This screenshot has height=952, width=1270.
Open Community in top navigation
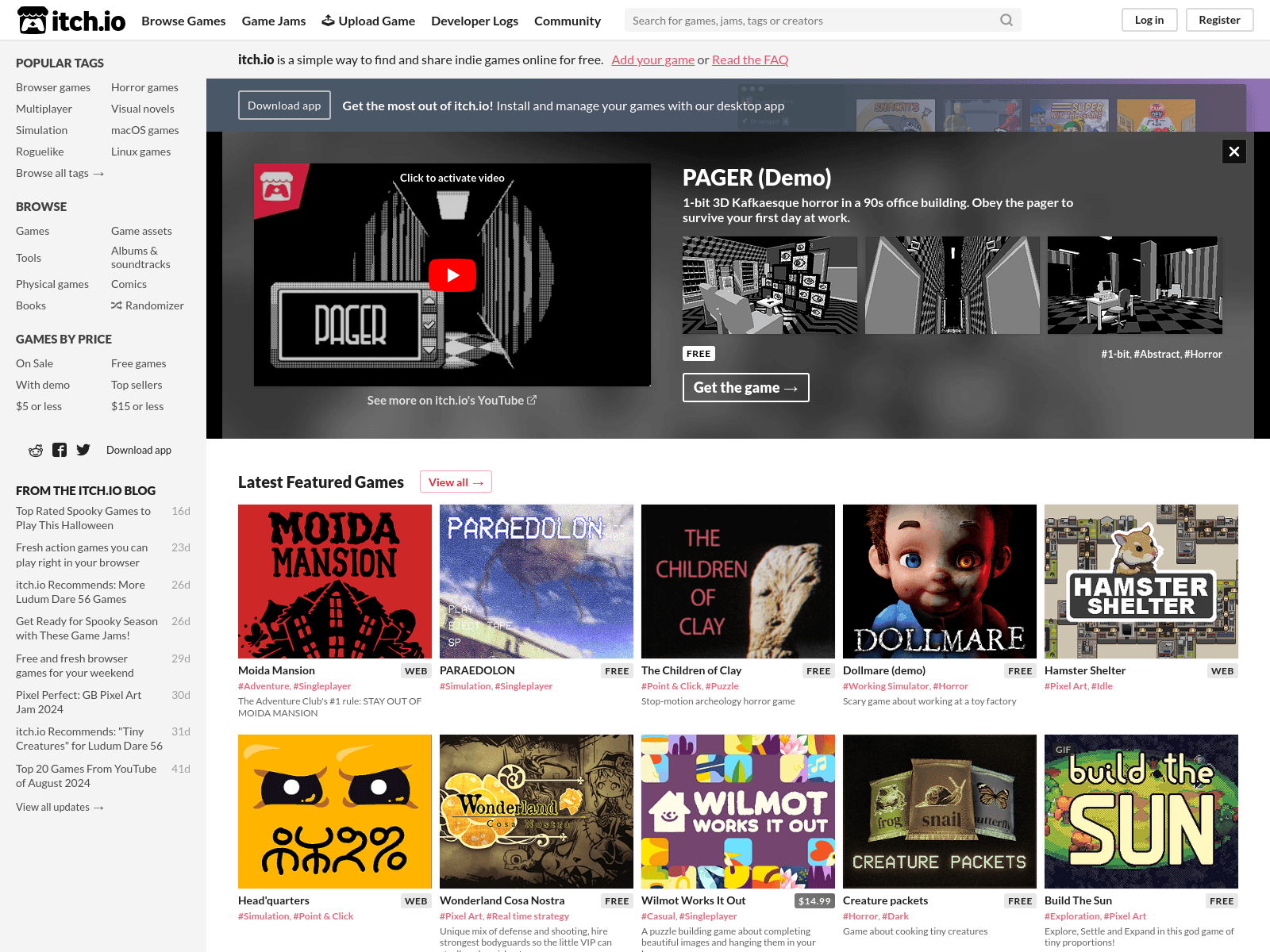click(568, 21)
